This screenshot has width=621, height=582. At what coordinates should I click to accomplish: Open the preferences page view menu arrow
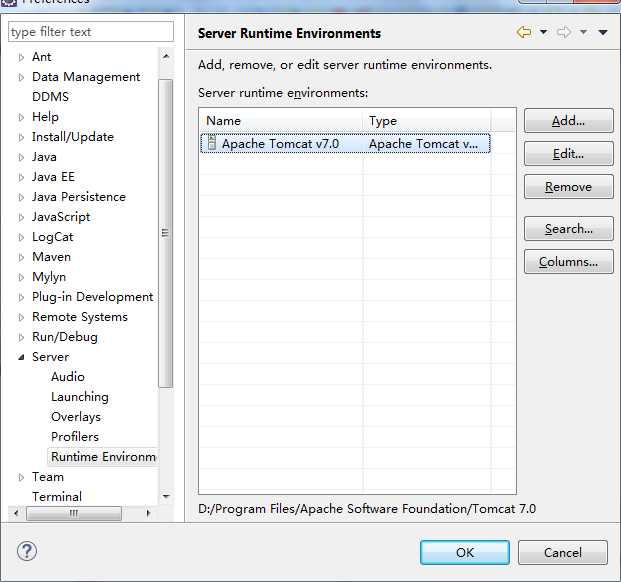click(x=603, y=32)
